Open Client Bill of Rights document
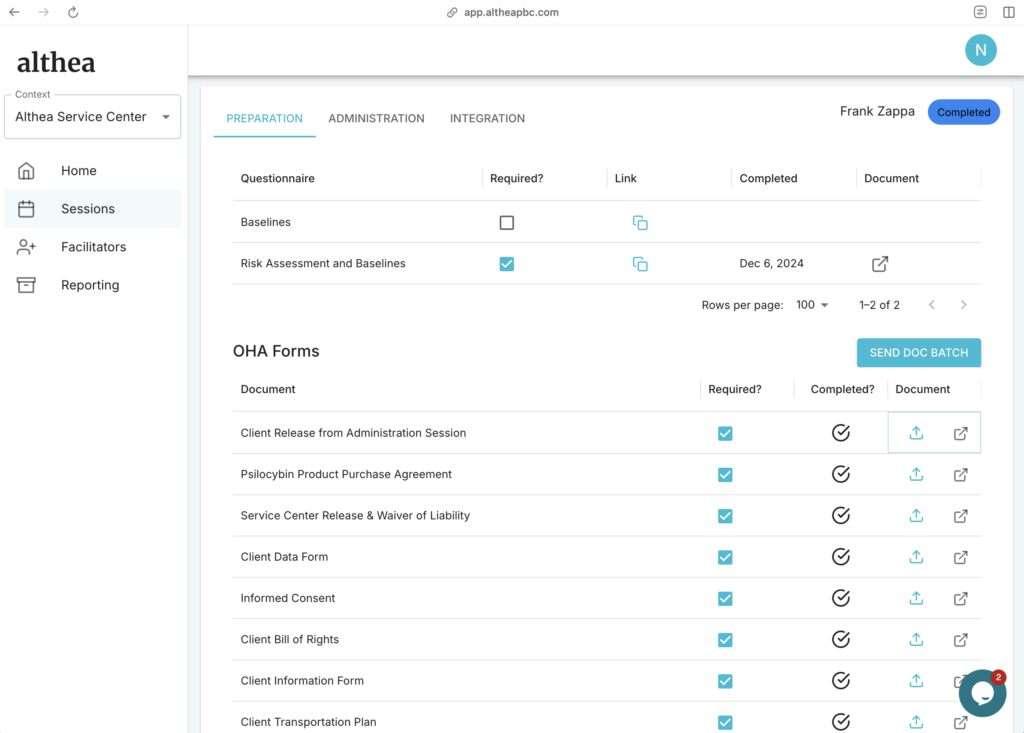The image size is (1024, 733). tap(961, 640)
